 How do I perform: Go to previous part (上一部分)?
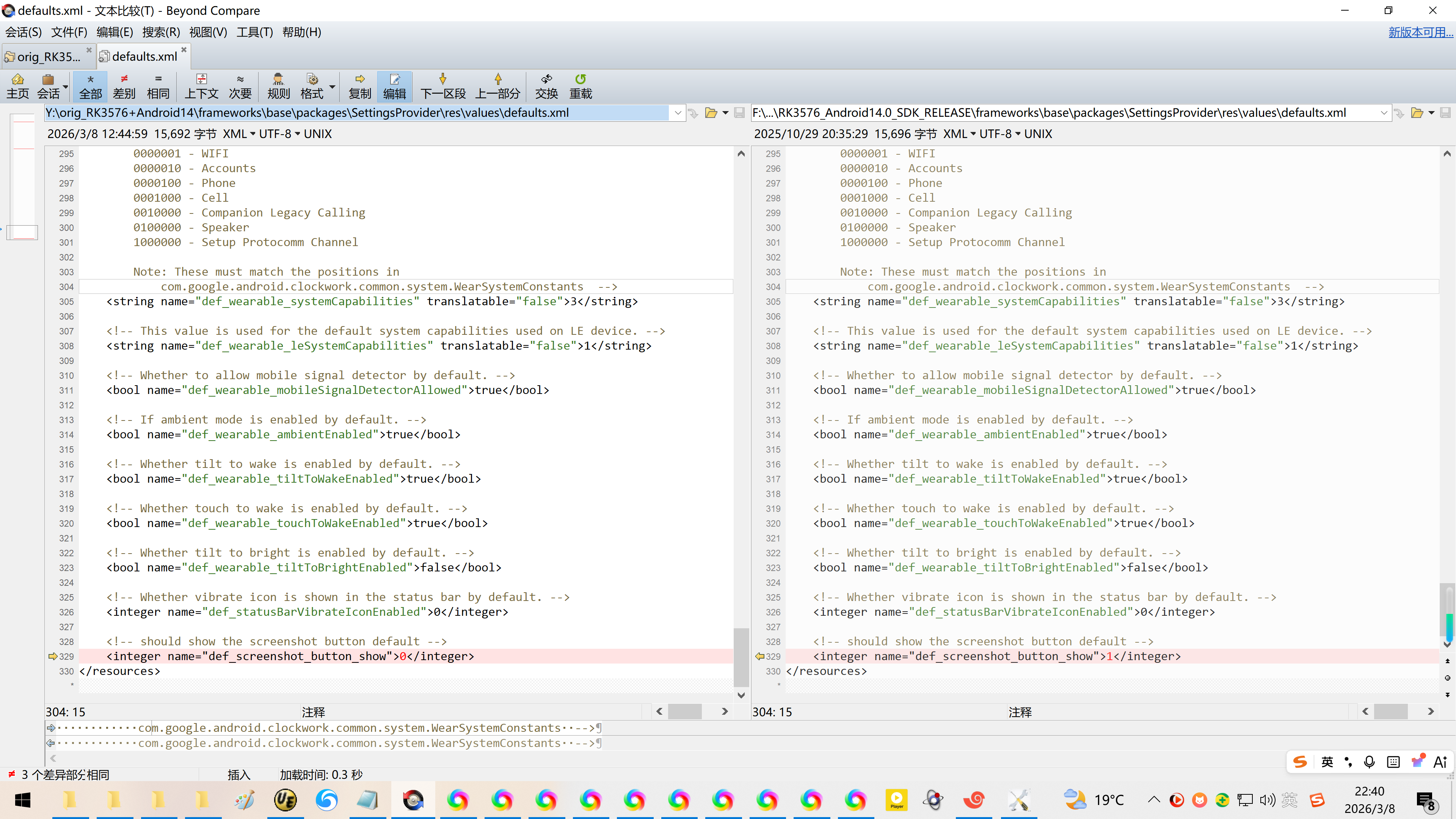coord(497,86)
